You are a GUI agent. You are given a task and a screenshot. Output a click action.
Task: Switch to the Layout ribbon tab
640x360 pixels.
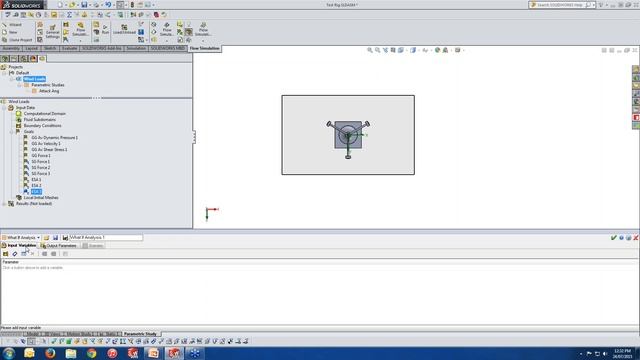(31, 48)
